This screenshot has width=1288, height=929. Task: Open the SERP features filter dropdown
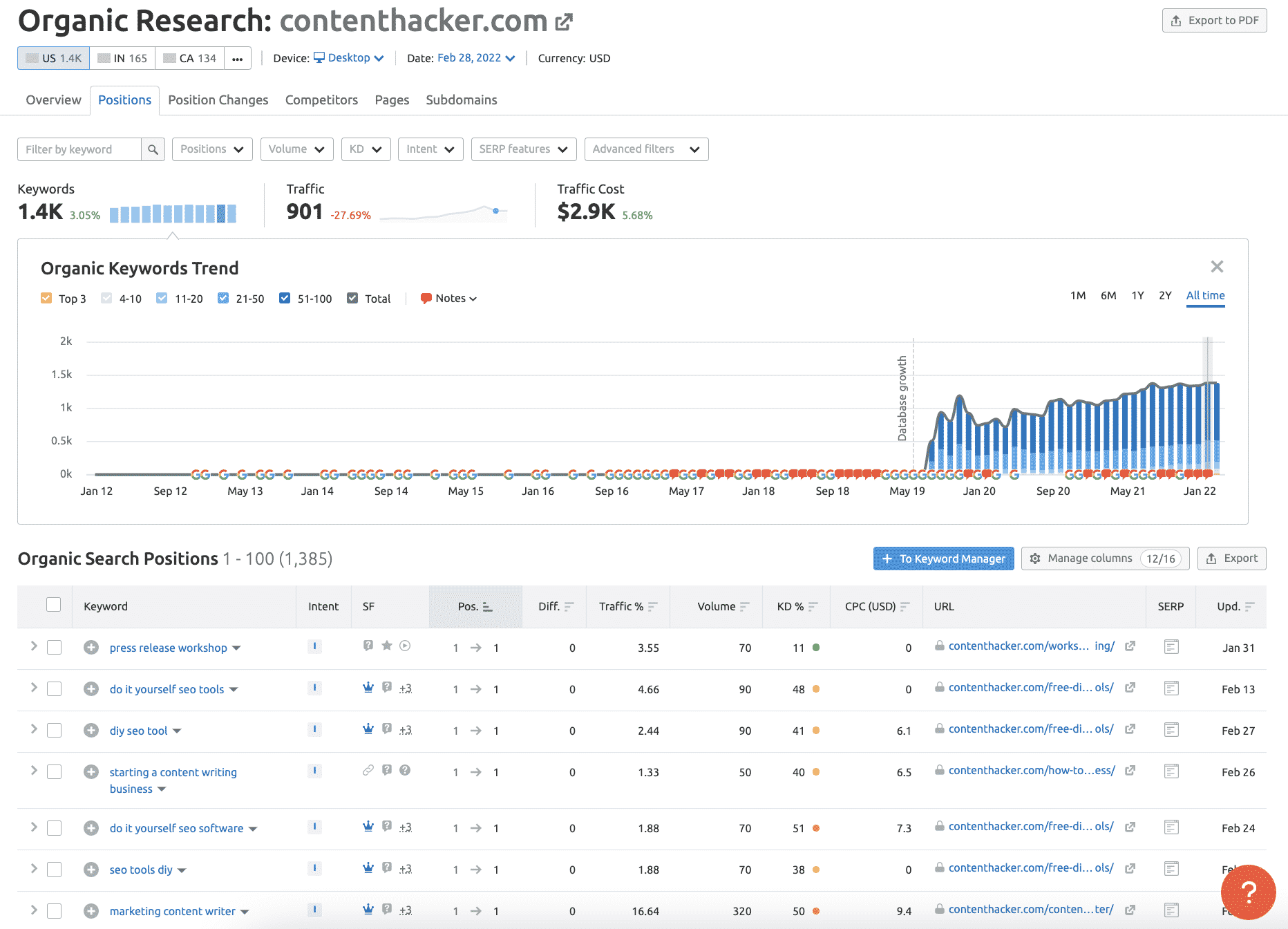[523, 149]
